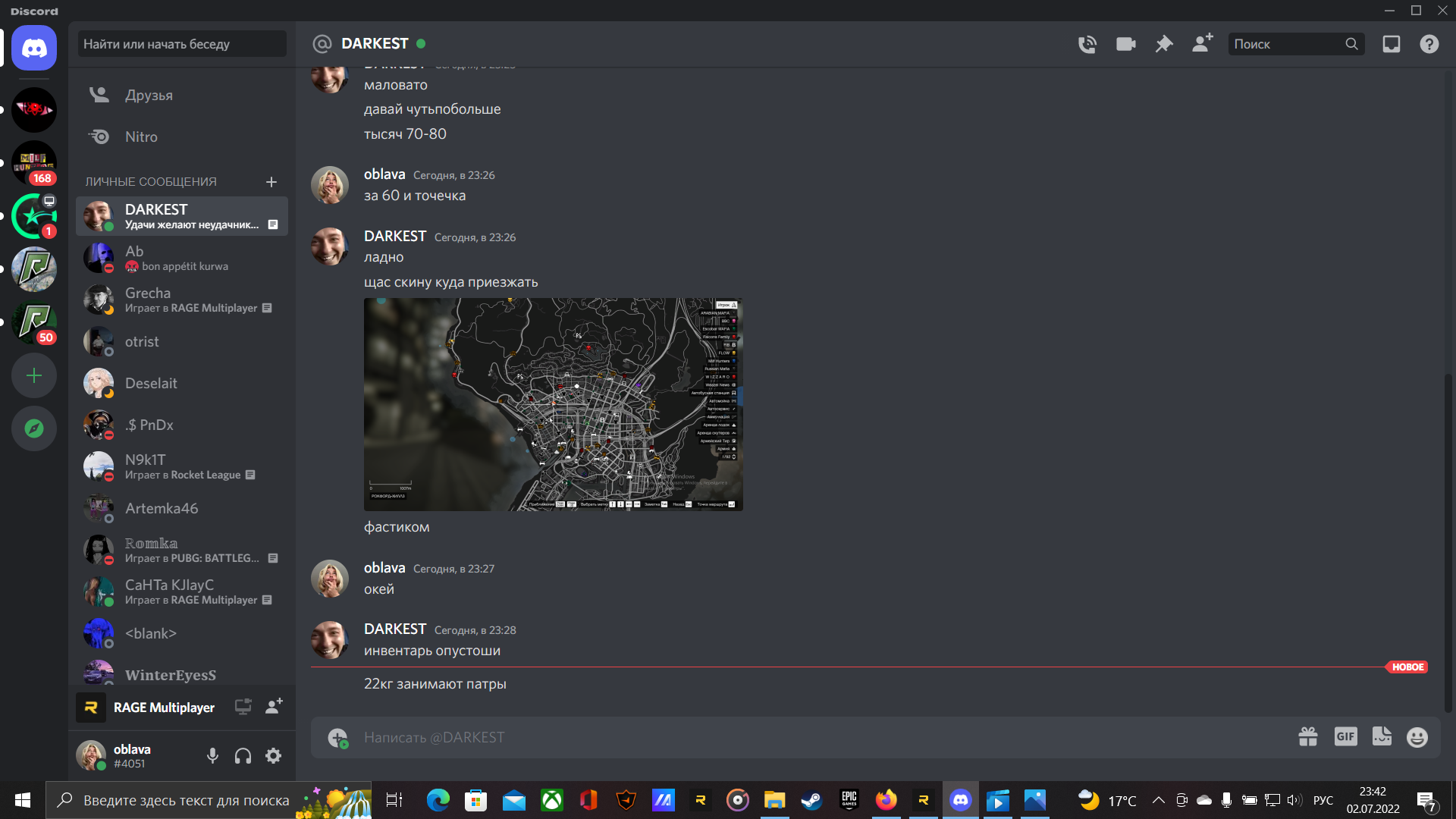Viewport: 1456px width, 819px height.
Task: Open Steam from the taskbar
Action: (x=811, y=800)
